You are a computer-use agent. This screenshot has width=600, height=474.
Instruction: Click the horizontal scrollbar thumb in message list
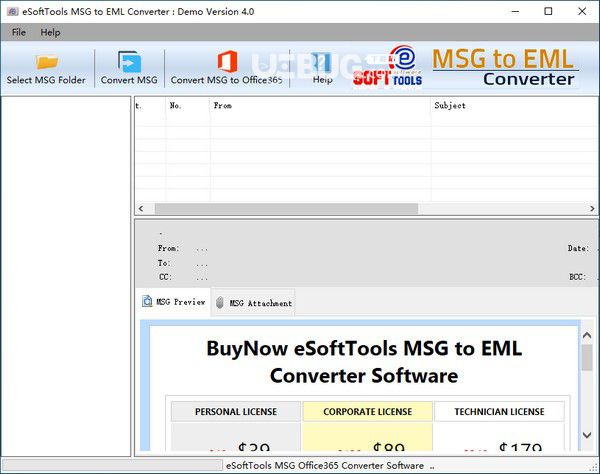tap(286, 208)
